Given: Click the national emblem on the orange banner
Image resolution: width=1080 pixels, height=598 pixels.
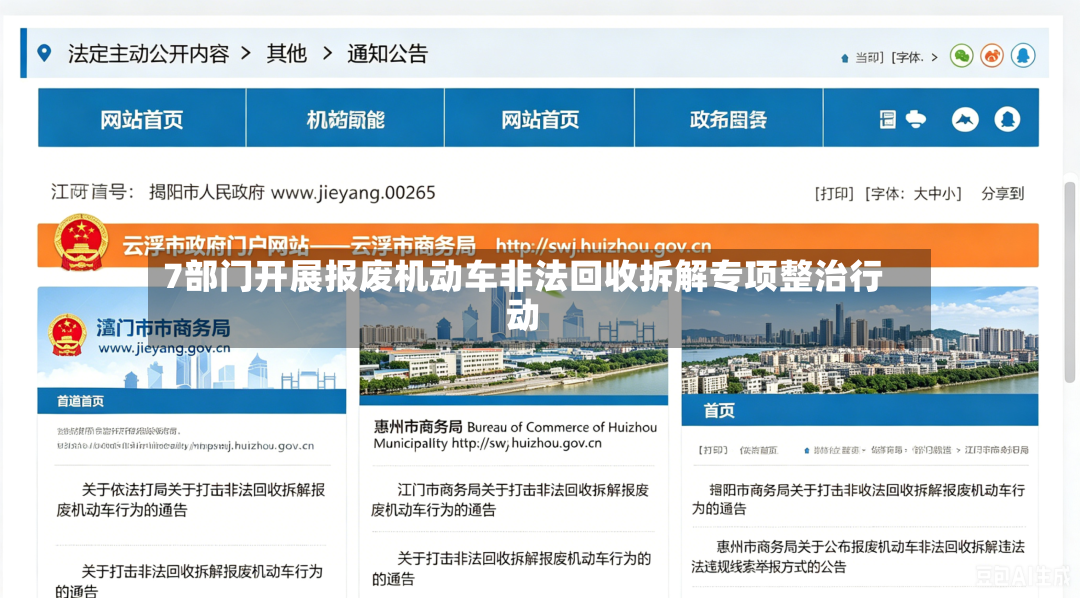Looking at the screenshot, I should point(81,242).
